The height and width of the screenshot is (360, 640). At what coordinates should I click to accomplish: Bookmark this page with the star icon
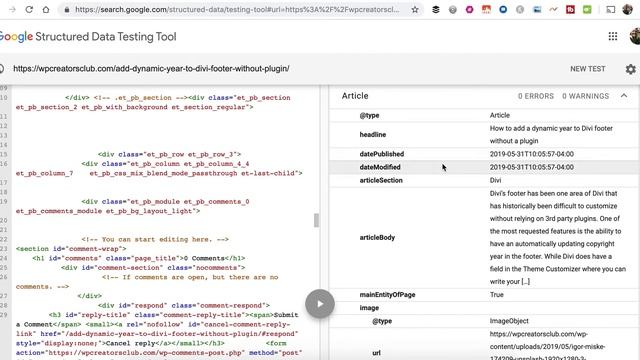pyautogui.click(x=415, y=9)
